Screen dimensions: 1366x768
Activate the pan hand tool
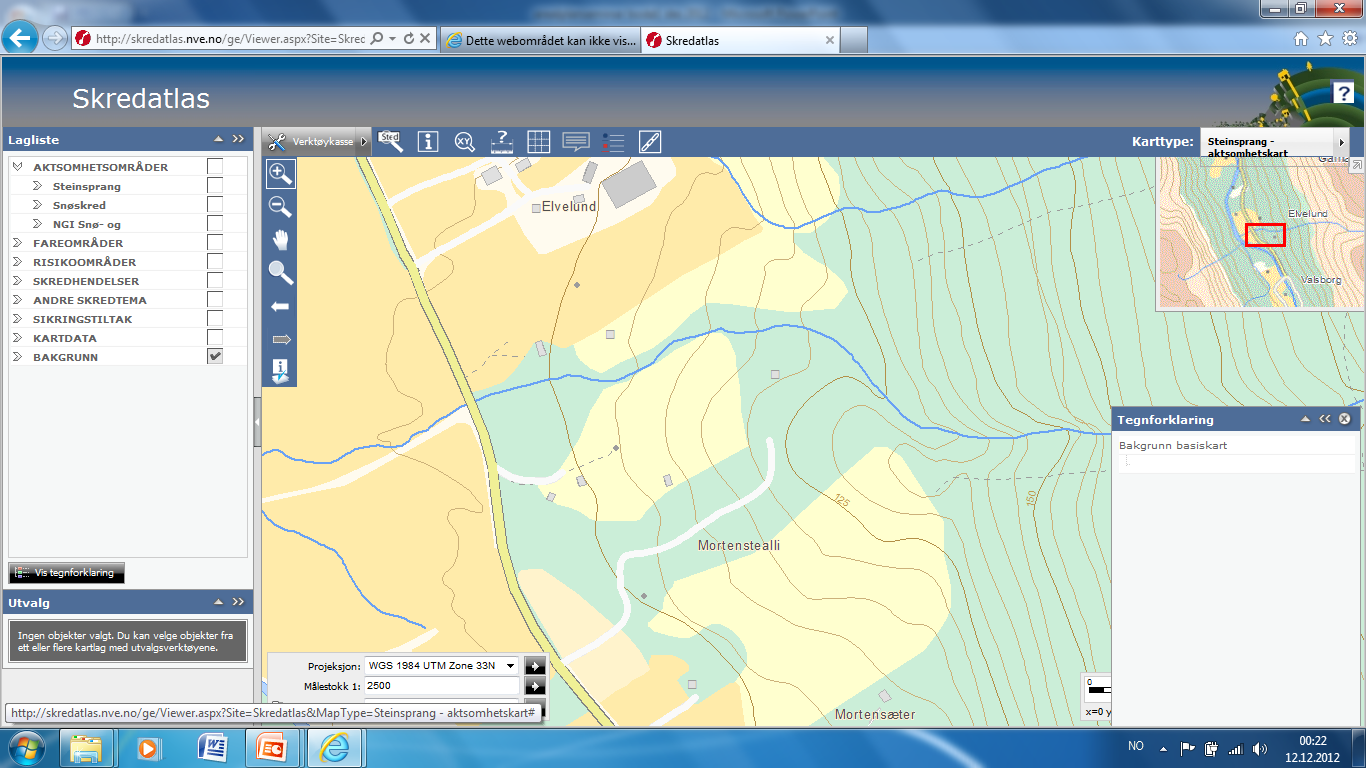pyautogui.click(x=281, y=240)
